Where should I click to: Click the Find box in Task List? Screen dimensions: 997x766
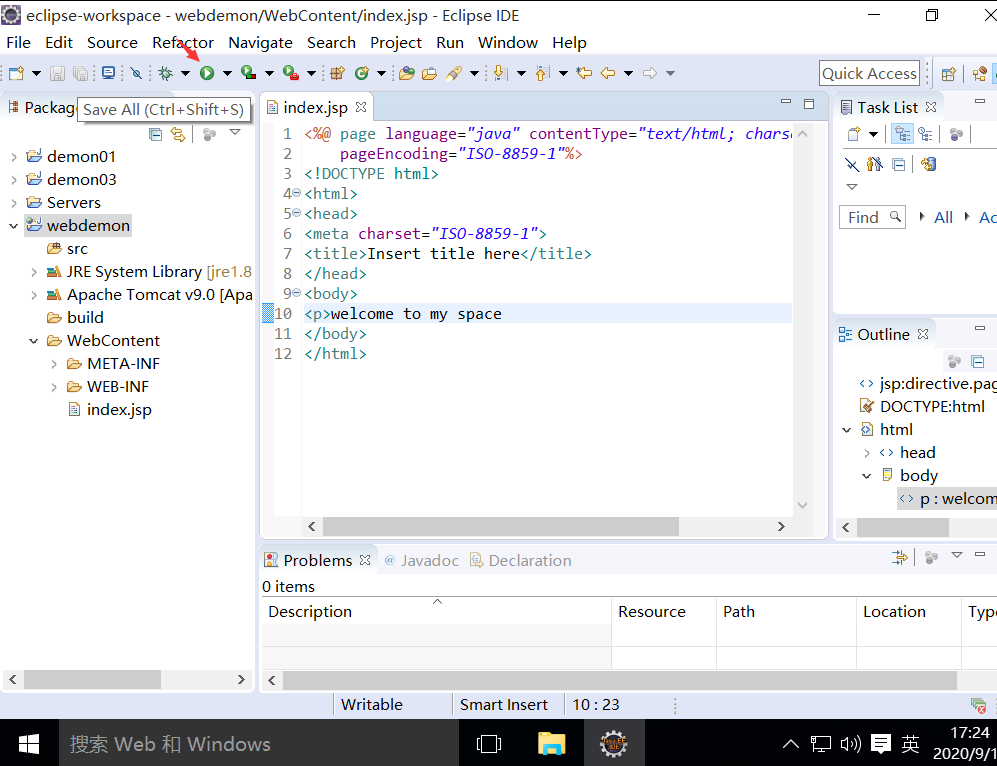[x=872, y=217]
